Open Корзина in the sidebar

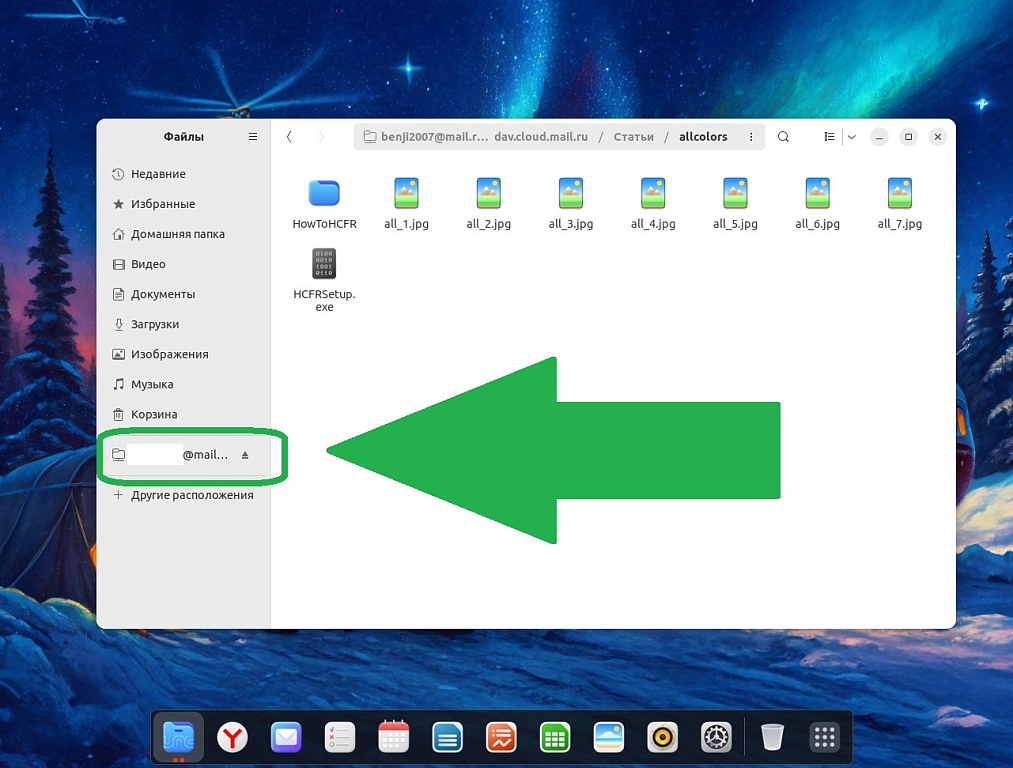click(x=154, y=414)
